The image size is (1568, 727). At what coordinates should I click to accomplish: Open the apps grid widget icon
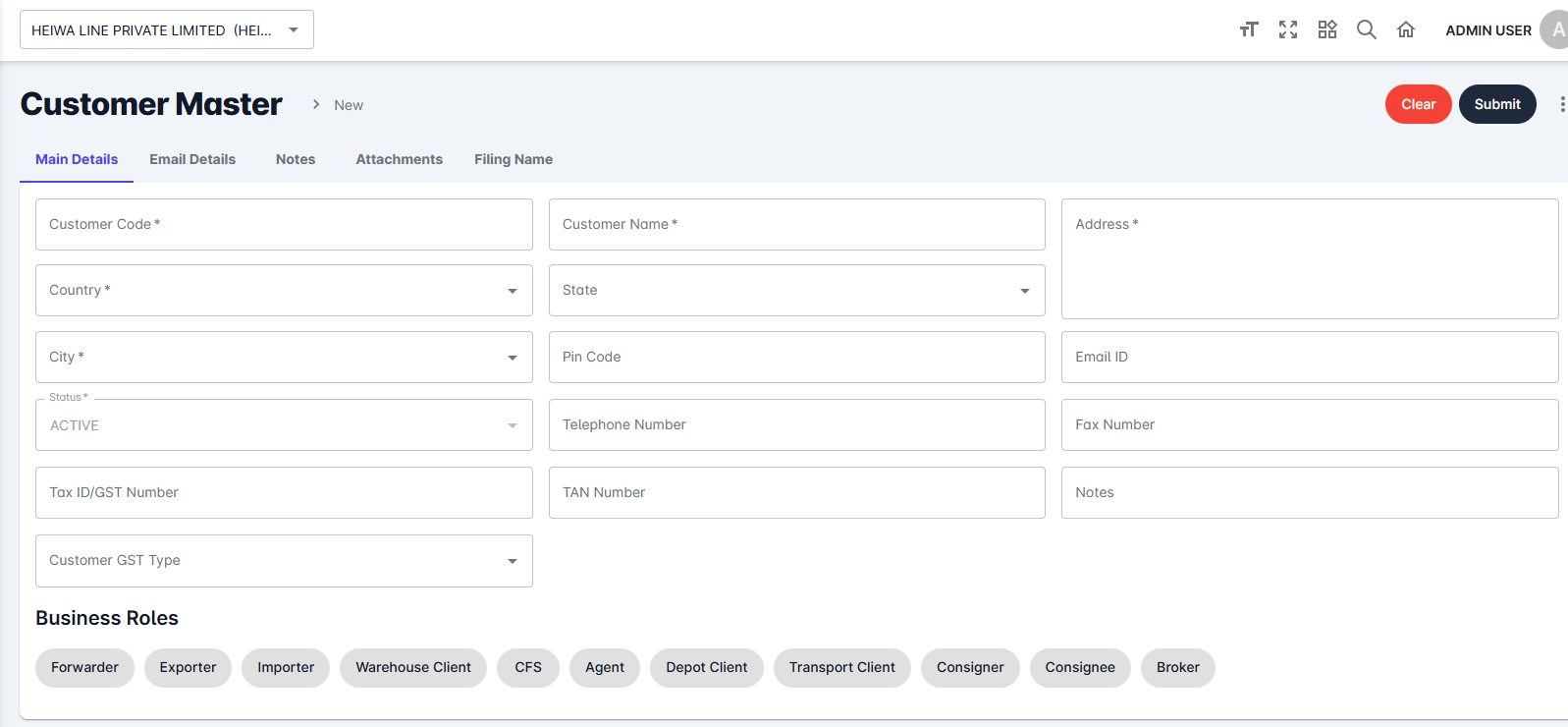1327,29
